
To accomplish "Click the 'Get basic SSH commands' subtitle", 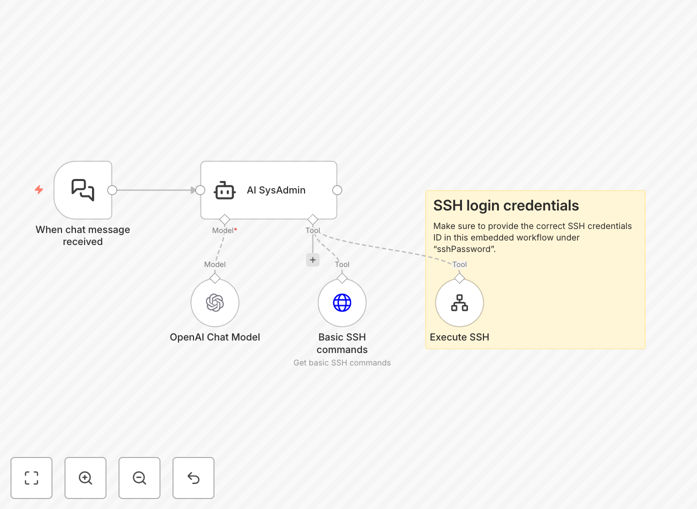I will 342,363.
